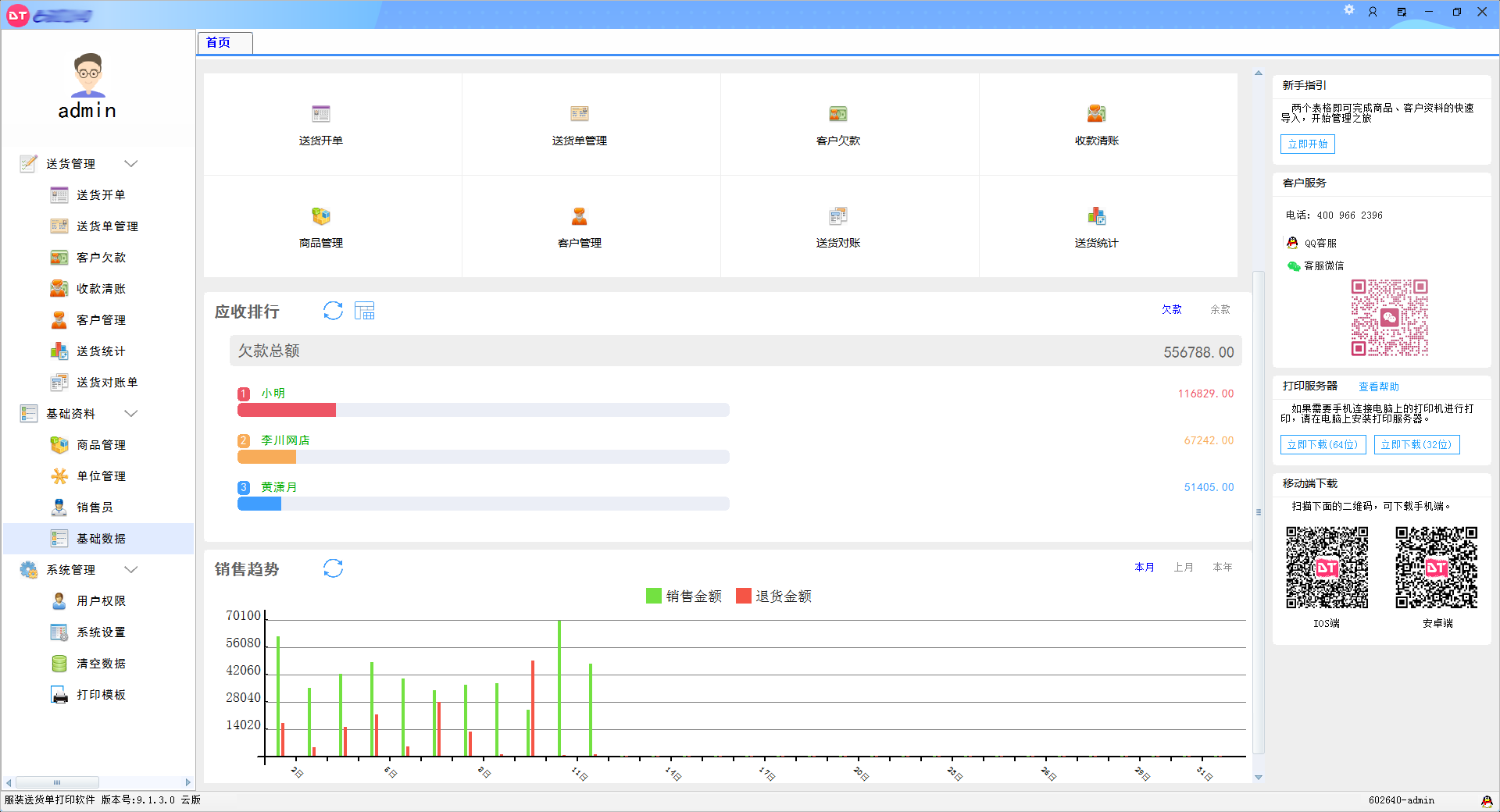
Task: Open table view icon beside 应收排行
Action: pos(365,311)
